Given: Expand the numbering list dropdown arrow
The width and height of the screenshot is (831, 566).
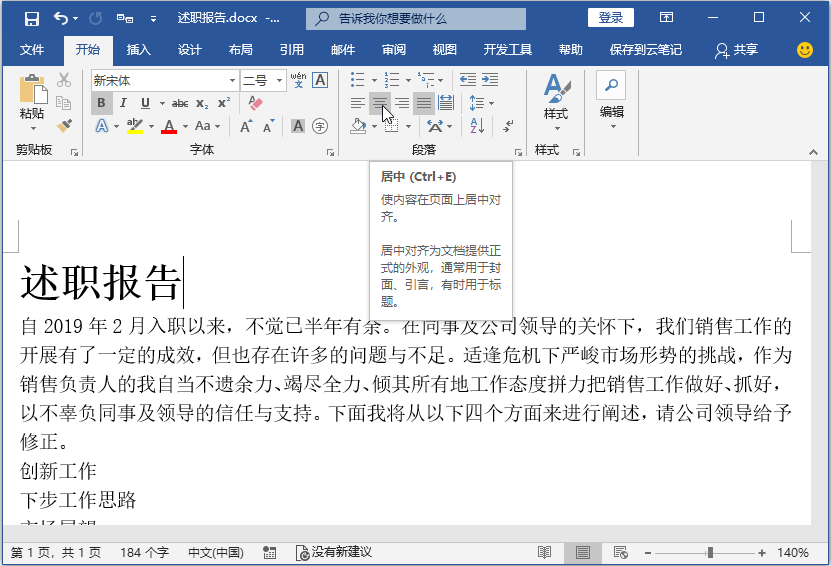Looking at the screenshot, I should [x=408, y=81].
